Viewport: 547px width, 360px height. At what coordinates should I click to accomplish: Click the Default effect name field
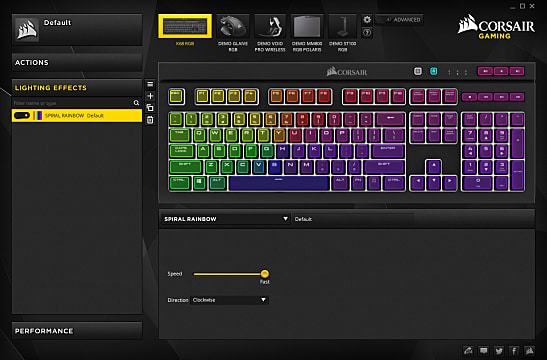[352, 219]
